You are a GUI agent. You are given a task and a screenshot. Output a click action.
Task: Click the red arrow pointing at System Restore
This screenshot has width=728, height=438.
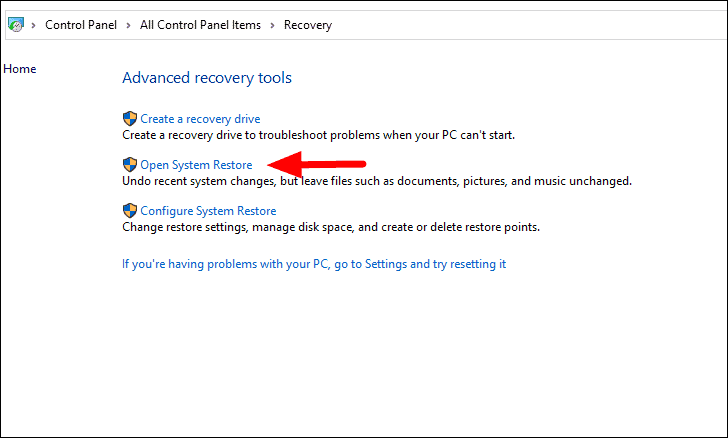click(317, 164)
